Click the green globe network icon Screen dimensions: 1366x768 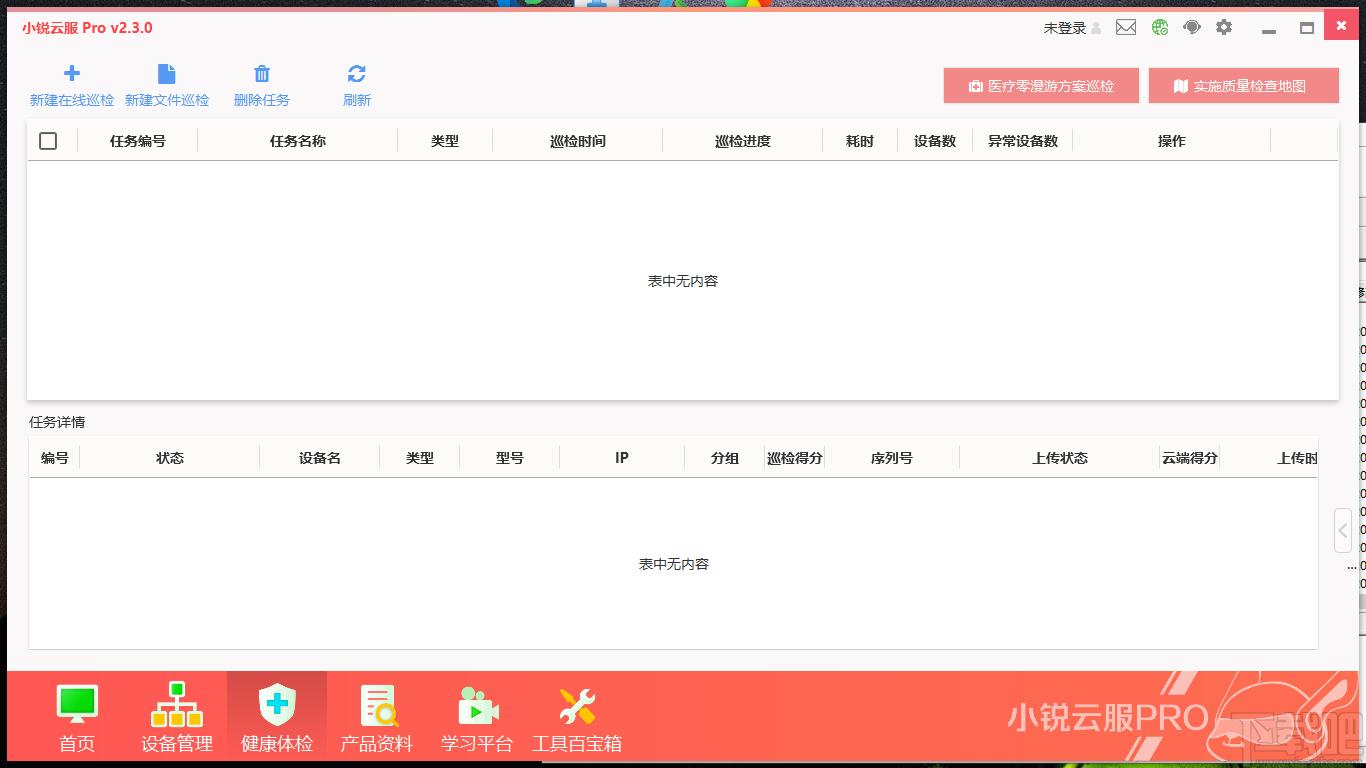pos(1160,28)
